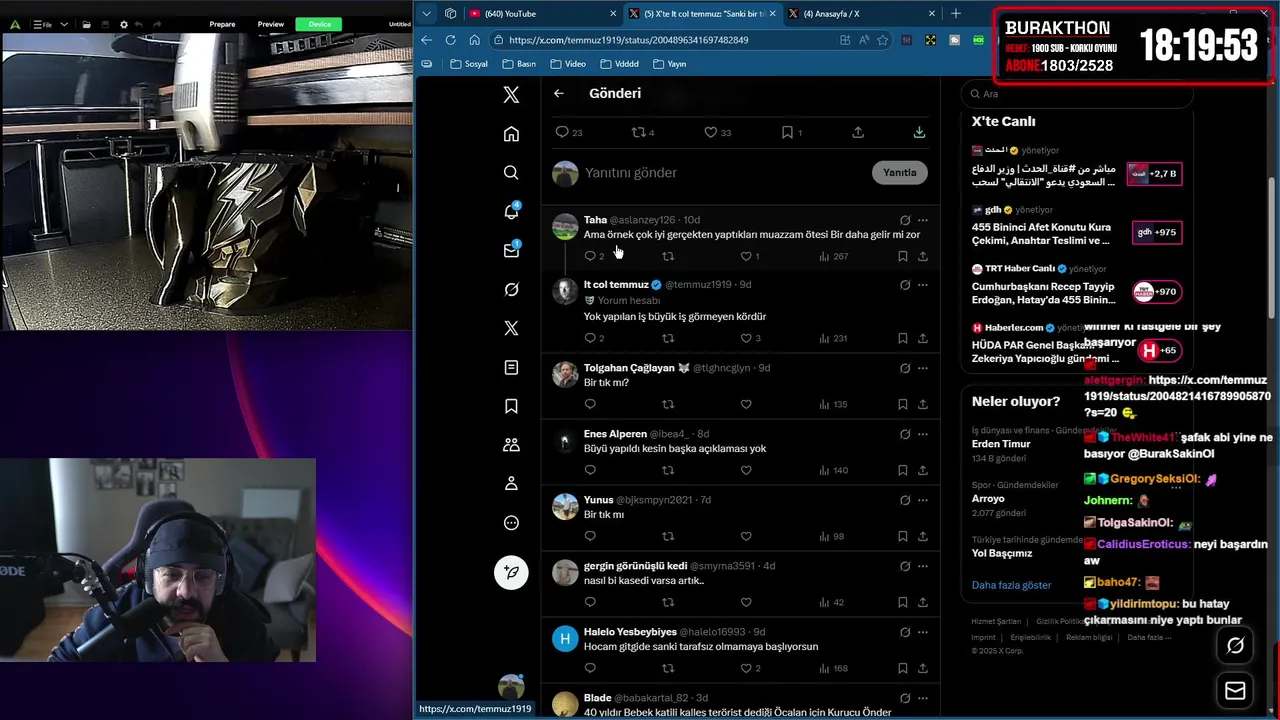Open more options on It col temmuz reply
1280x720 pixels.
(x=923, y=285)
